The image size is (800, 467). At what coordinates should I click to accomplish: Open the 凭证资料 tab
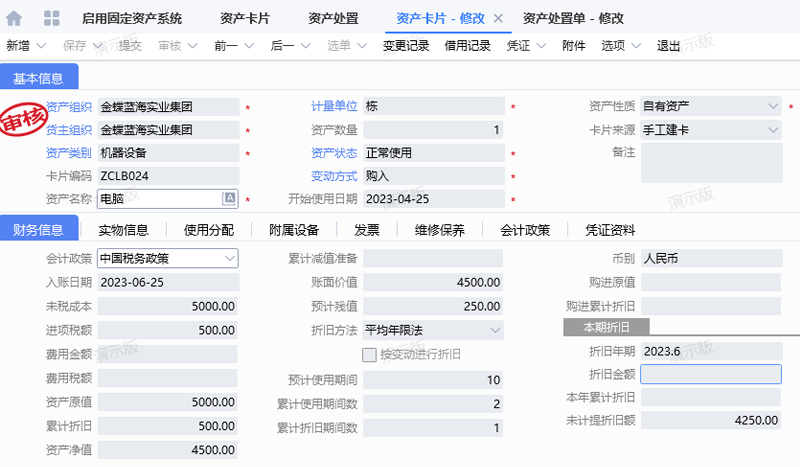pos(610,230)
